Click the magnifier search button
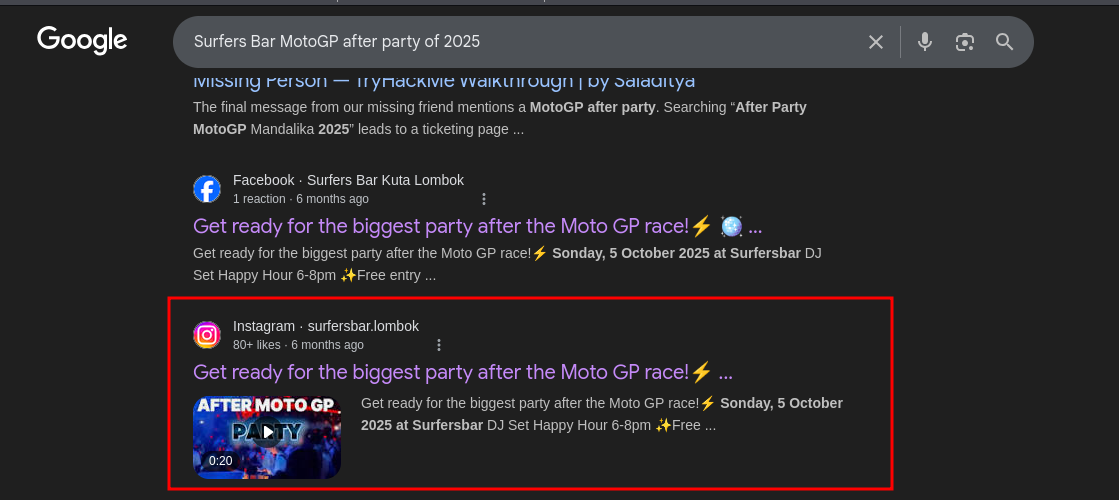The image size is (1119, 500). point(1004,42)
